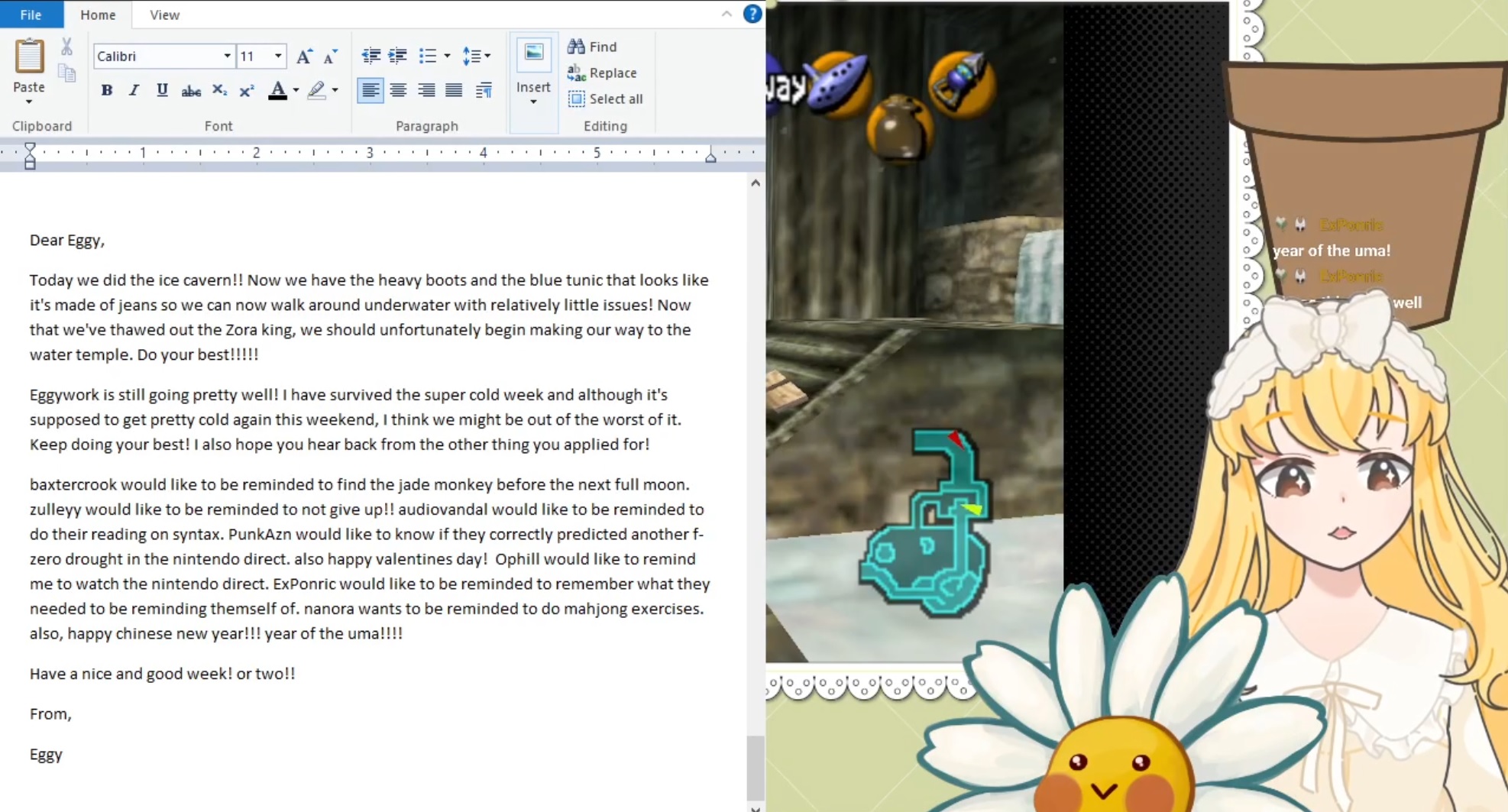Toggle subscript formatting
Image resolution: width=1508 pixels, height=812 pixels.
[x=219, y=91]
